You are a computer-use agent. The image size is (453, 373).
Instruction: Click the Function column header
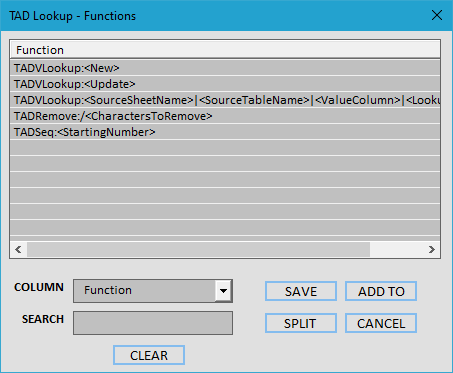pos(225,50)
